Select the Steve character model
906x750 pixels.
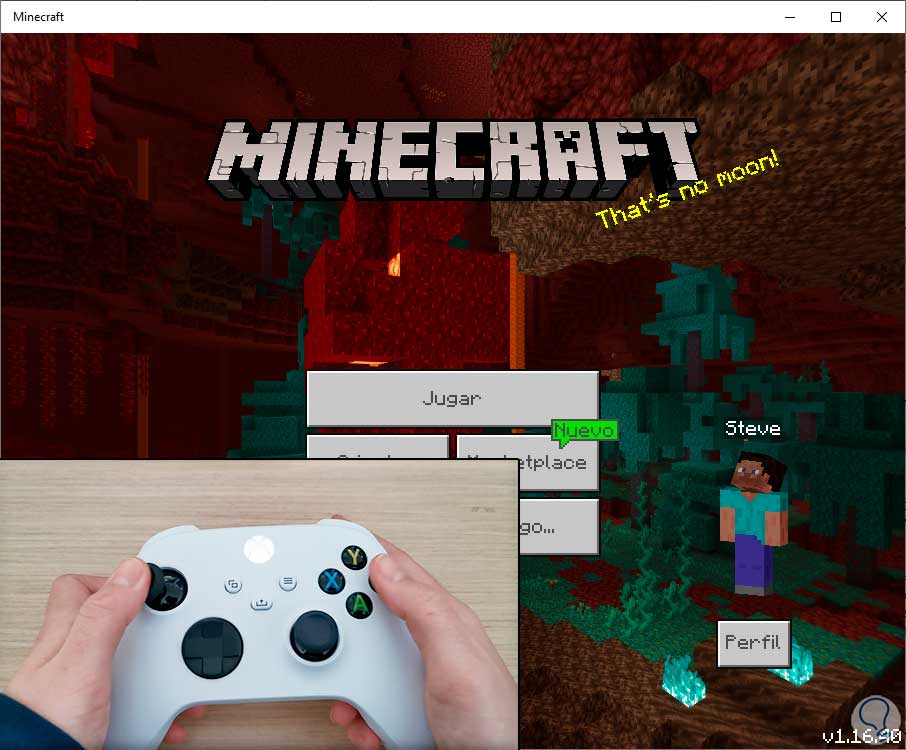pos(753,523)
